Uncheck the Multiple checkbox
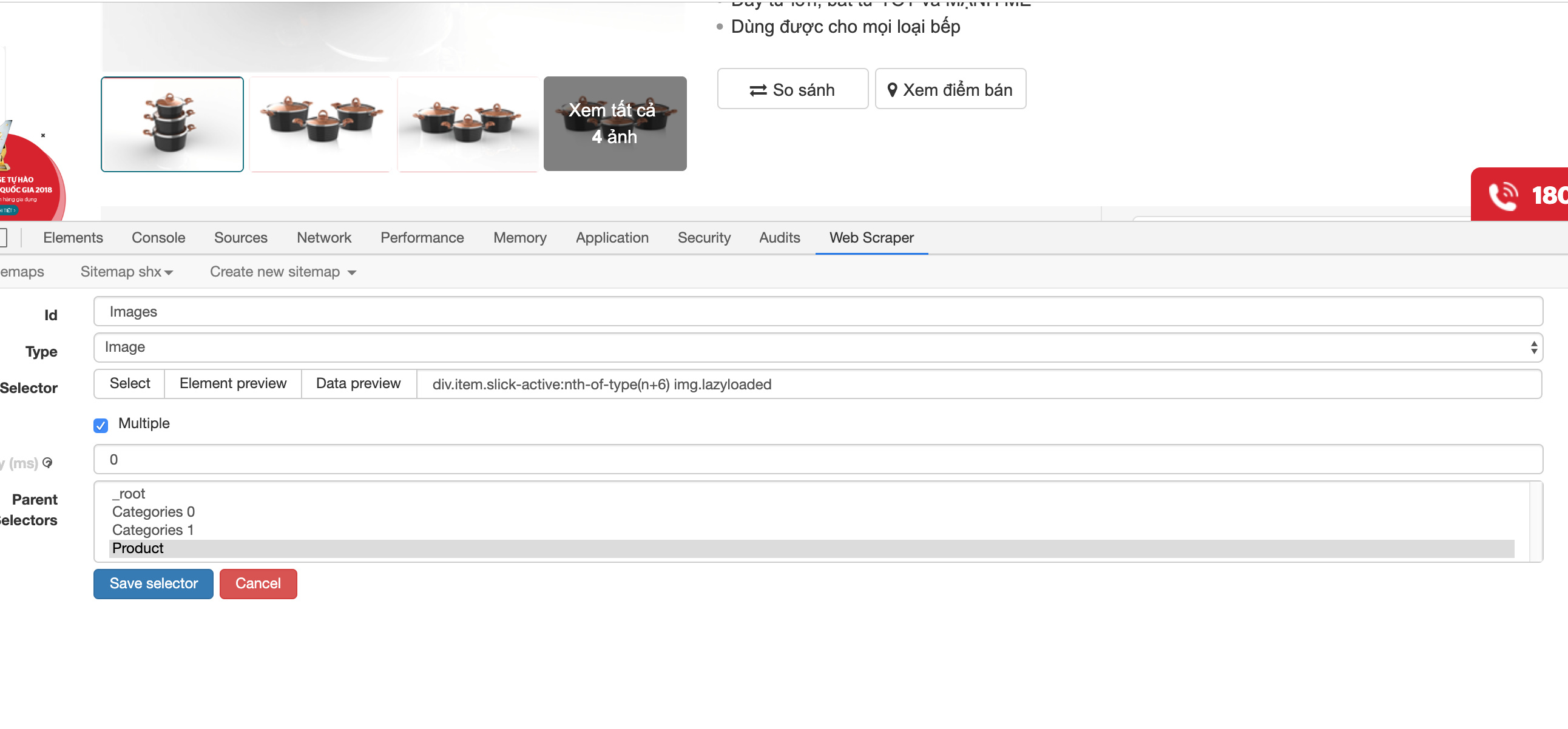The width and height of the screenshot is (1568, 729). pos(101,425)
